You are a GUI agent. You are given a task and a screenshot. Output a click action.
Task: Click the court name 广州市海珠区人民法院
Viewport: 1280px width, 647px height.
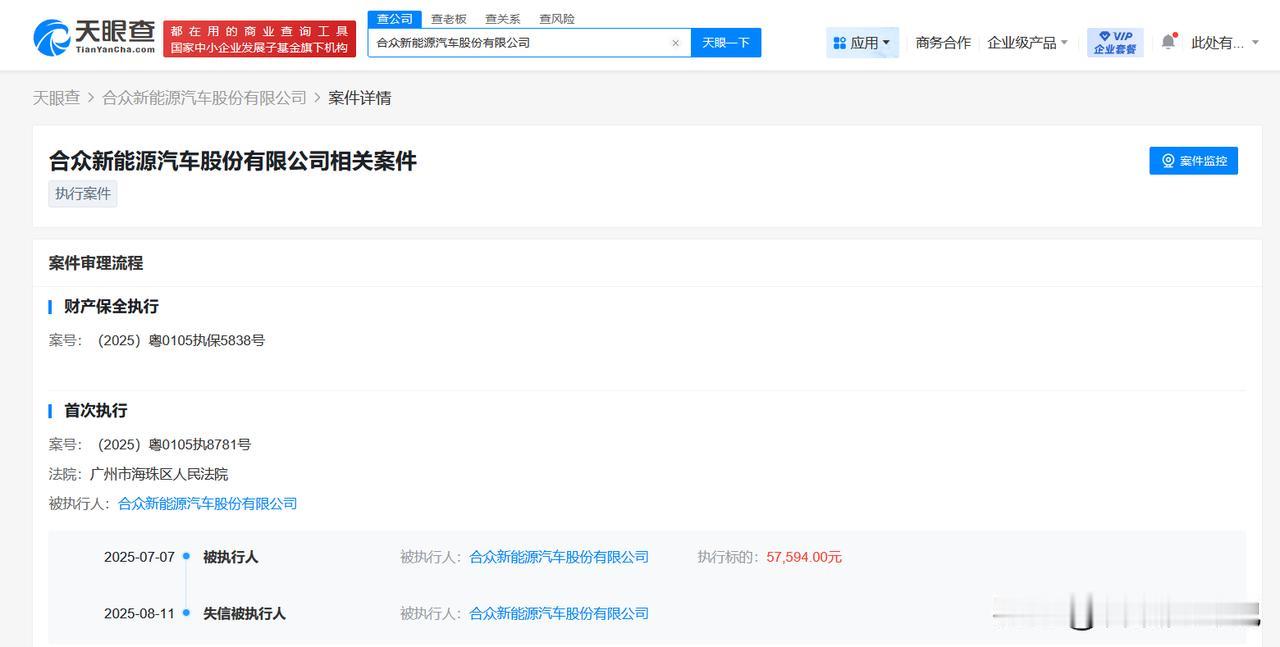[x=159, y=474]
